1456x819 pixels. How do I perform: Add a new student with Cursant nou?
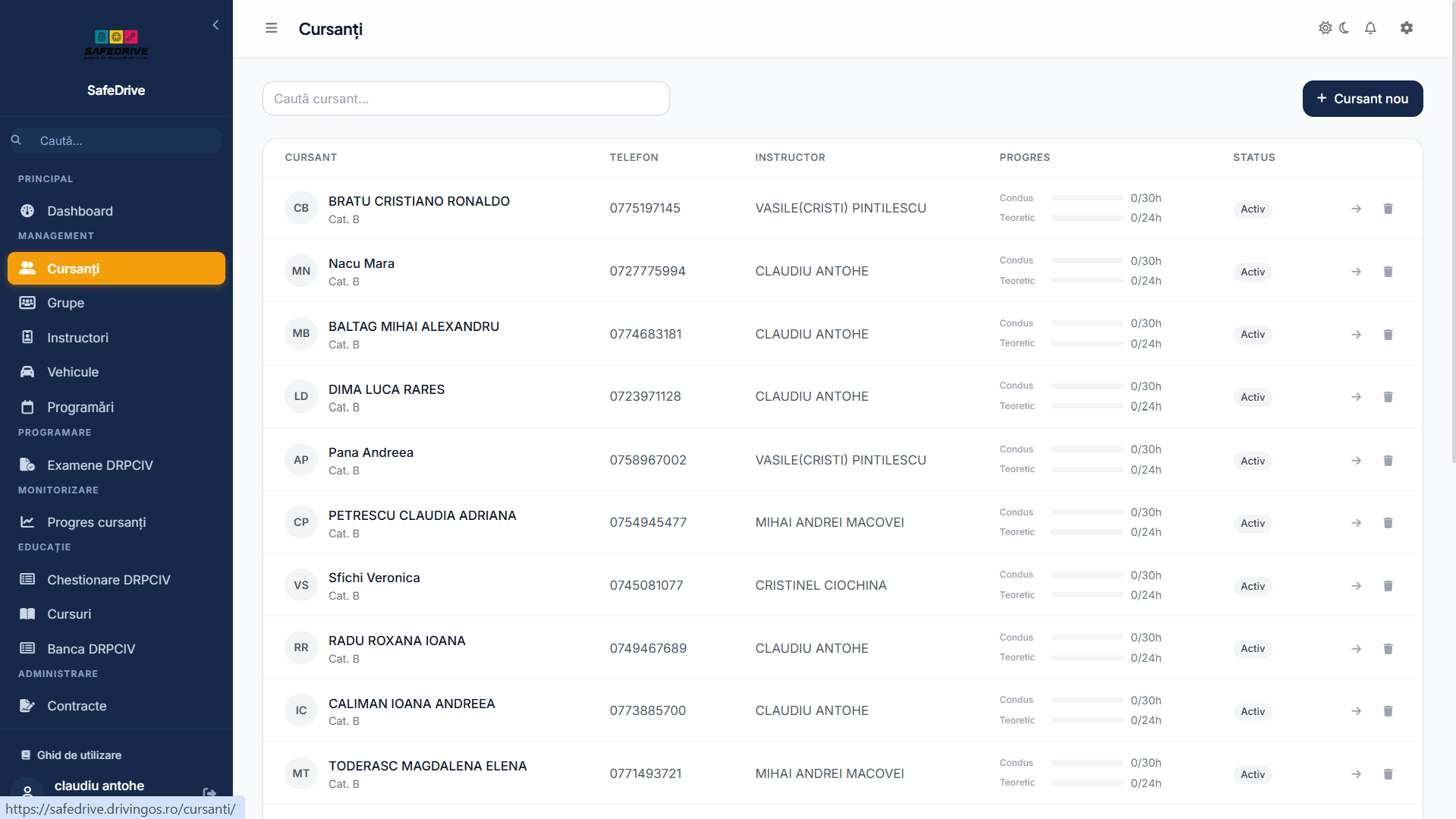pyautogui.click(x=1362, y=99)
